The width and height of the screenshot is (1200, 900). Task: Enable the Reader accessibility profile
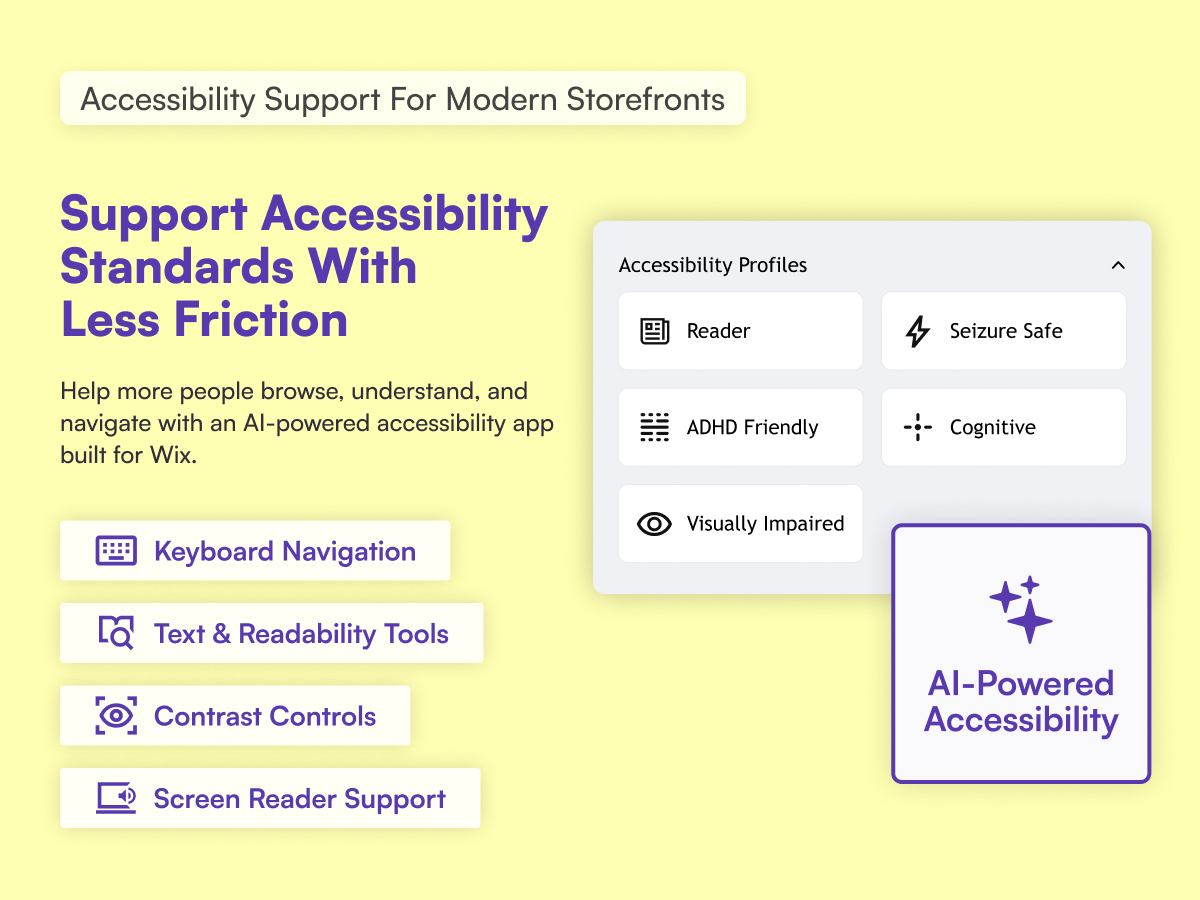[740, 331]
